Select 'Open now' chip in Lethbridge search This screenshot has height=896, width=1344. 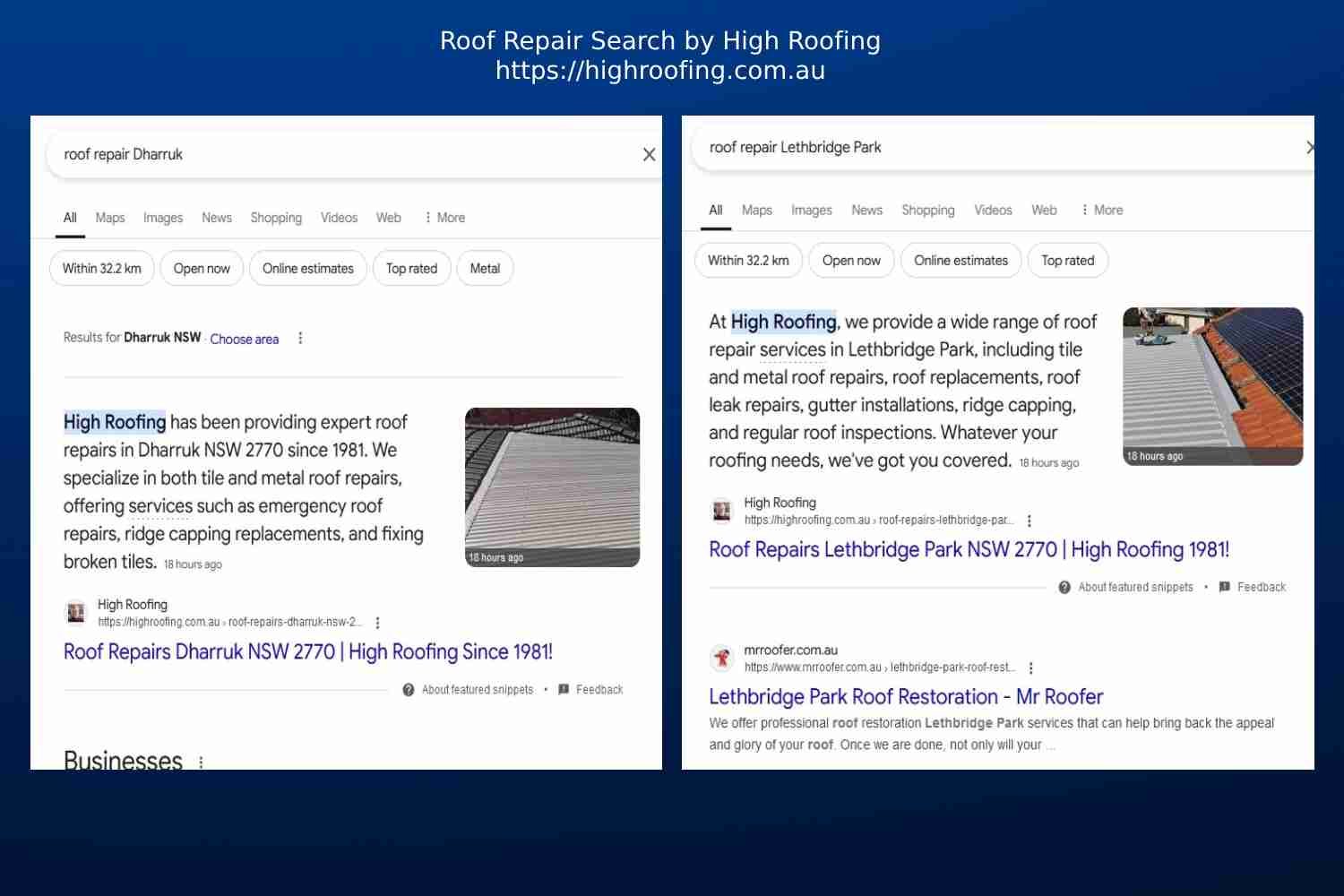[x=851, y=260]
